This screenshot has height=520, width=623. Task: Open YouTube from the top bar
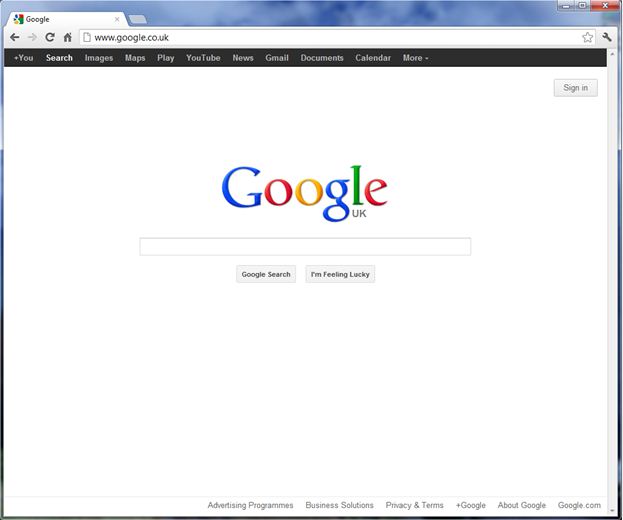[203, 58]
